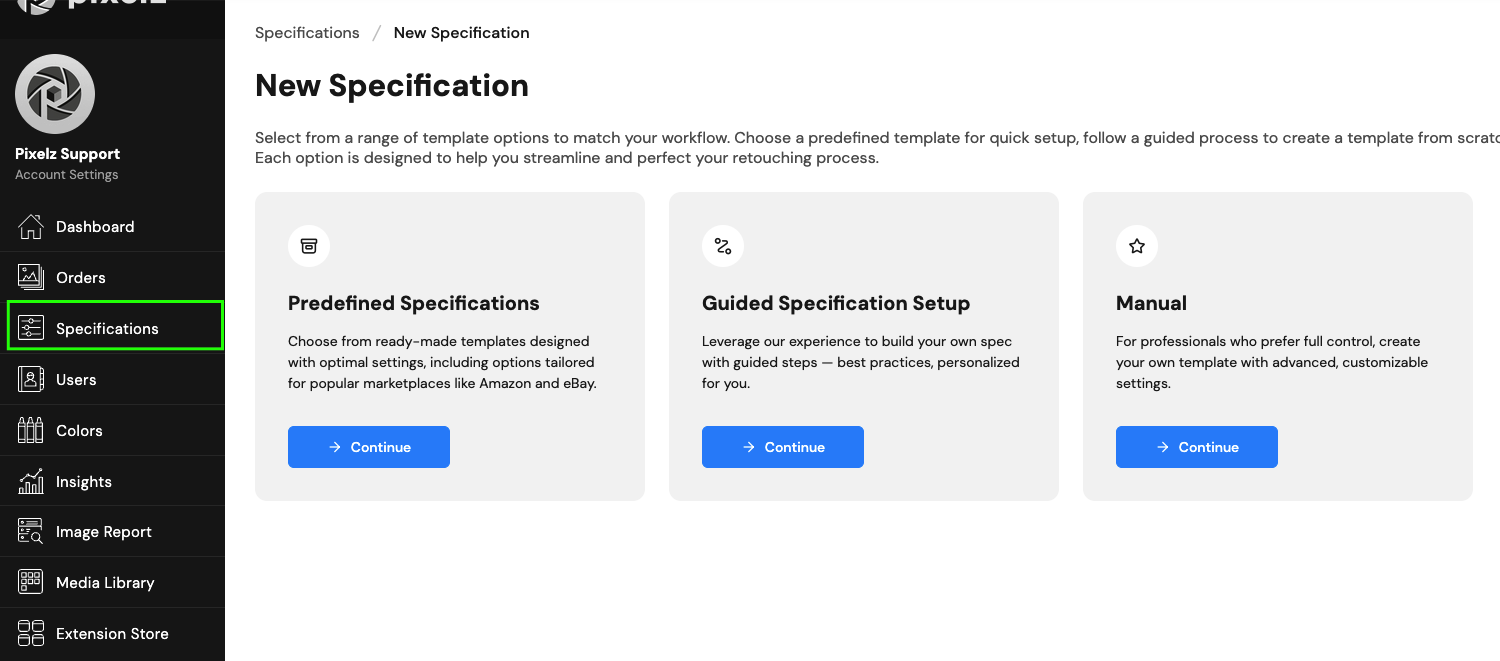Open Orders from the sidebar icon
Viewport: 1500px width, 661px height.
coord(30,277)
